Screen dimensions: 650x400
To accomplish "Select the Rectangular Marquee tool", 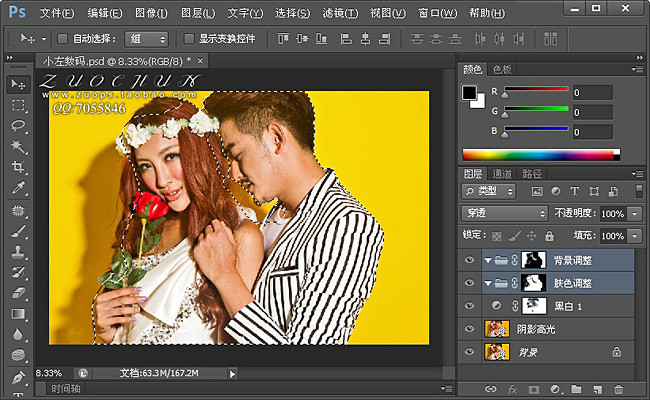I will 18,105.
